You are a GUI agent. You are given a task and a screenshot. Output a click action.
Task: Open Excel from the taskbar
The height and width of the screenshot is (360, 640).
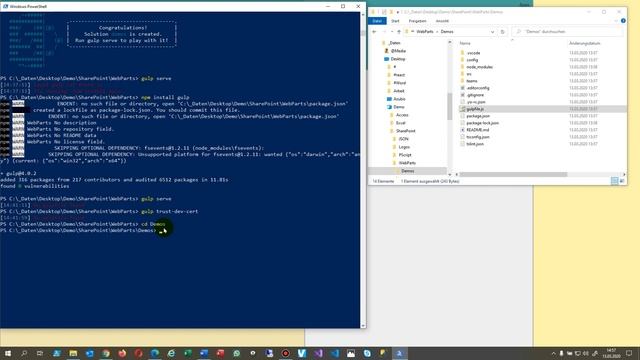[x=187, y=353]
